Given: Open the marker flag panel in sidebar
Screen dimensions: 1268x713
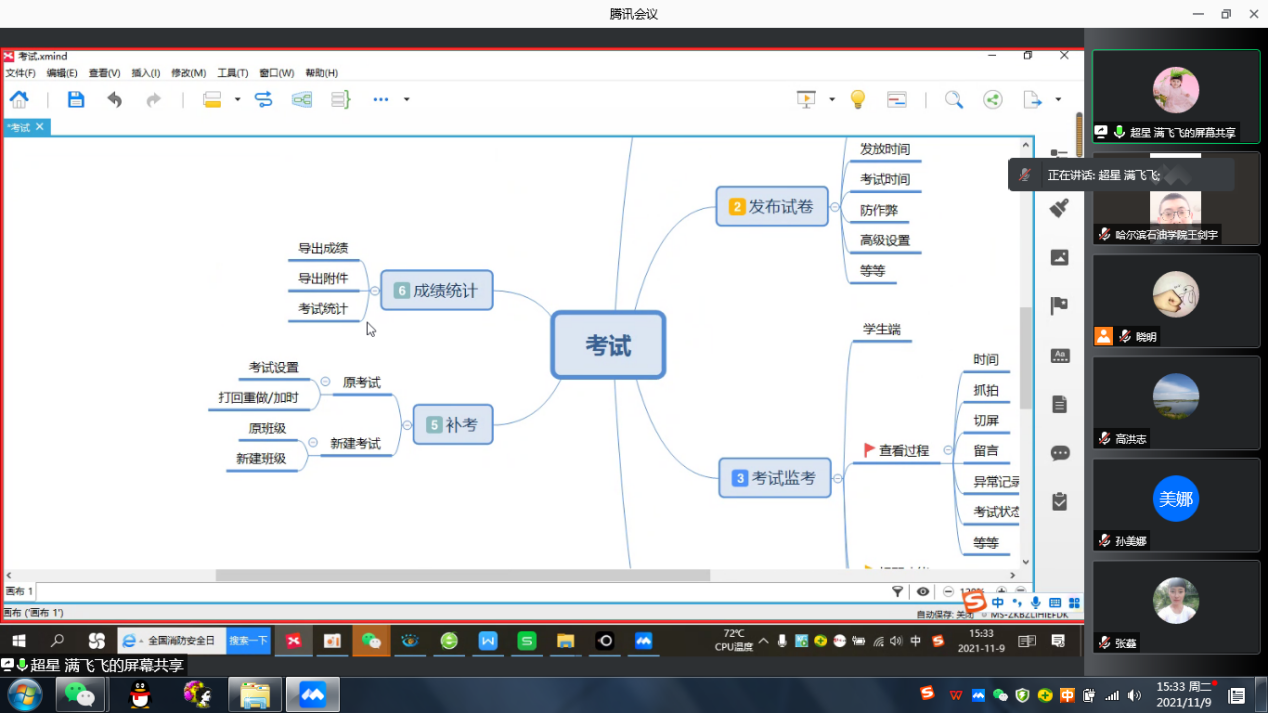Looking at the screenshot, I should 1059,306.
